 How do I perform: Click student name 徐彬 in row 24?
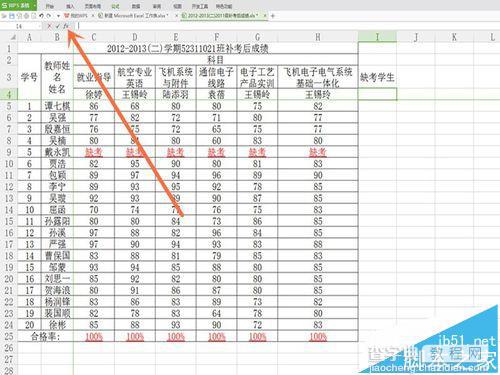[x=57, y=325]
